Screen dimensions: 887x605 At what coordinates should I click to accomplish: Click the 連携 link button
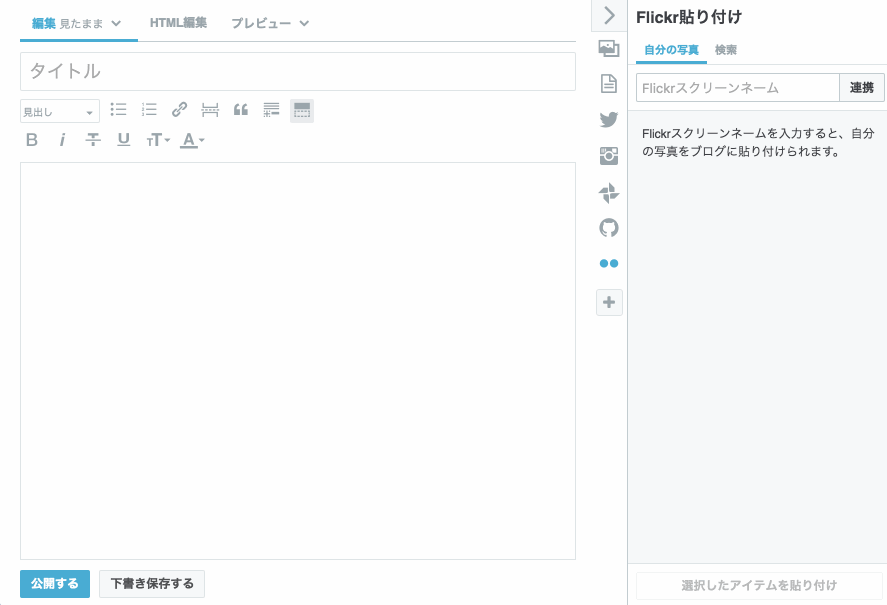861,87
